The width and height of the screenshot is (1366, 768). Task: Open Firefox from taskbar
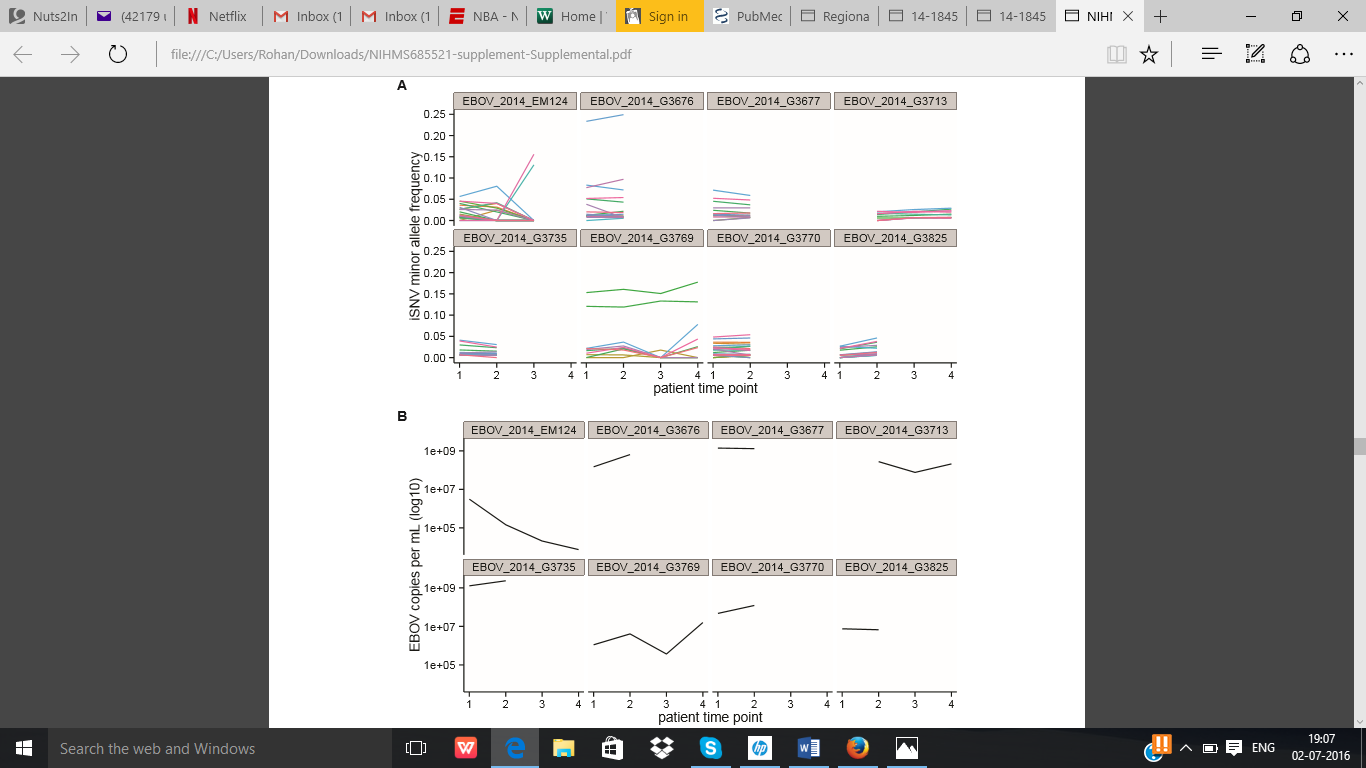pyautogui.click(x=857, y=748)
